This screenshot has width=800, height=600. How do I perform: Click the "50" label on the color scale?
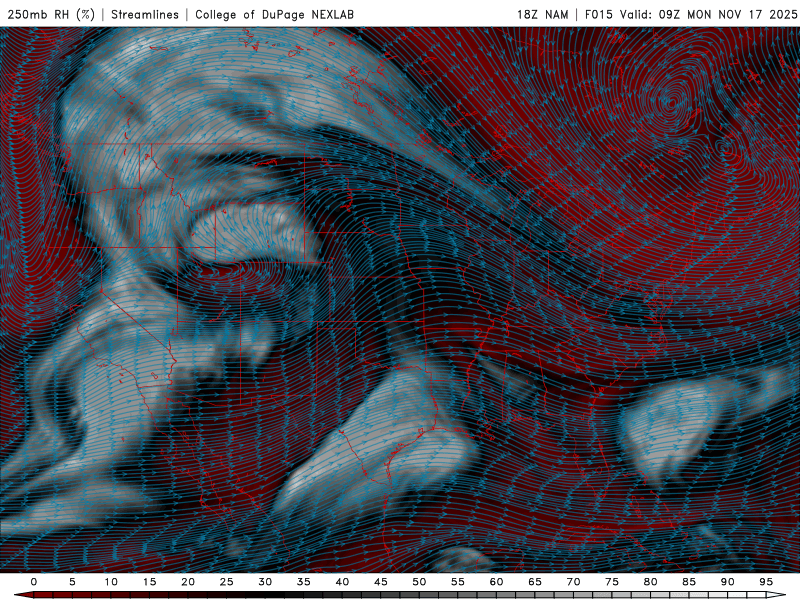coord(419,582)
